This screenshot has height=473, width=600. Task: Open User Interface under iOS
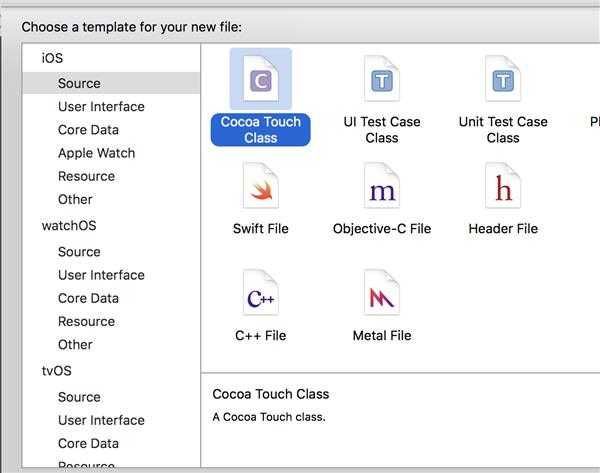[x=101, y=106]
